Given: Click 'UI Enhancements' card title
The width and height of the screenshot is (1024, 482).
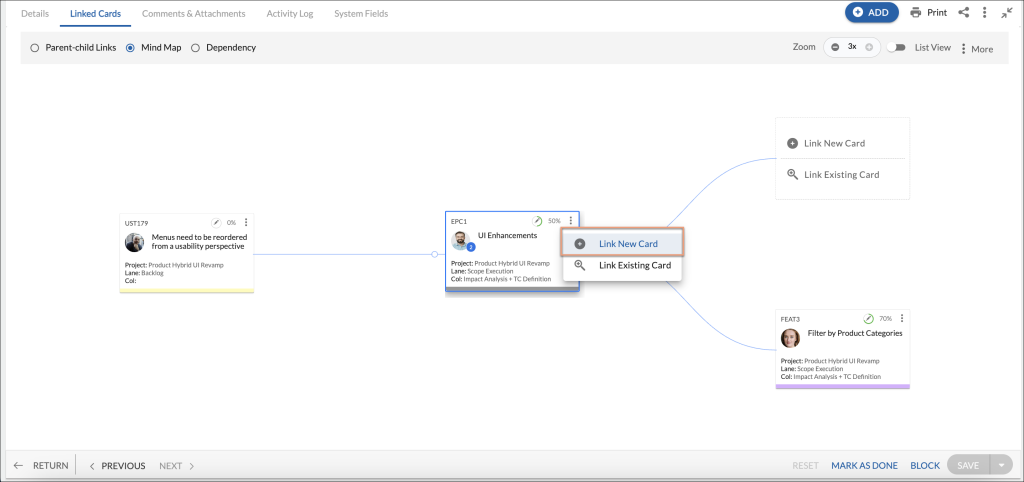Looking at the screenshot, I should click(x=507, y=235).
